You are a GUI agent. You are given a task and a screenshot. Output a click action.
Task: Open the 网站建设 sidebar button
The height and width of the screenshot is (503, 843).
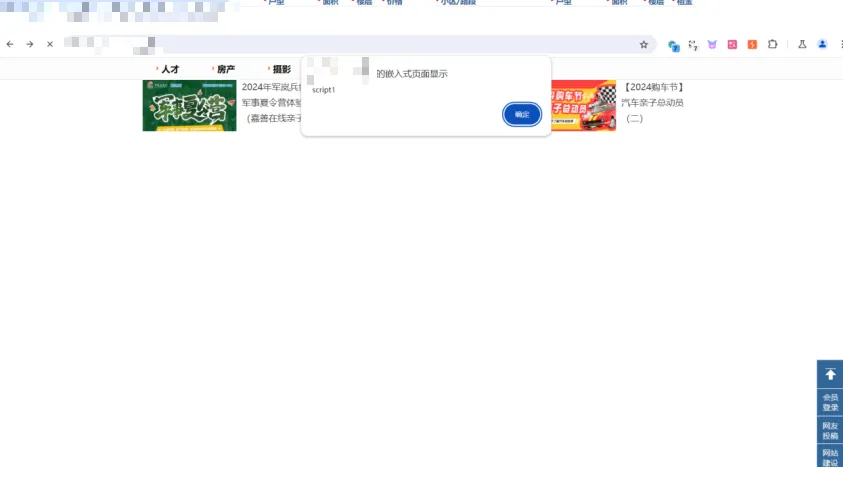(830, 457)
